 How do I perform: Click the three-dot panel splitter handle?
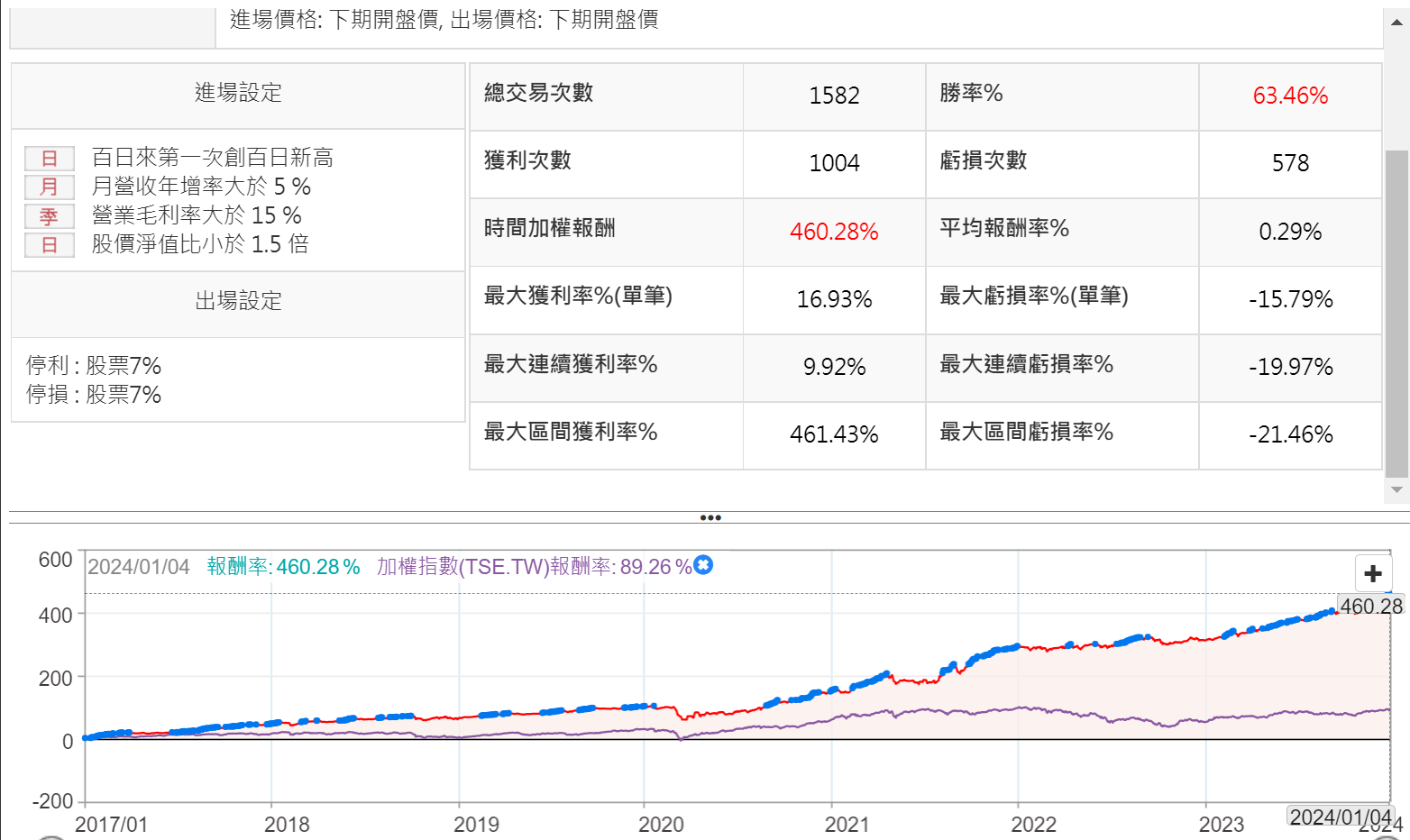710,518
